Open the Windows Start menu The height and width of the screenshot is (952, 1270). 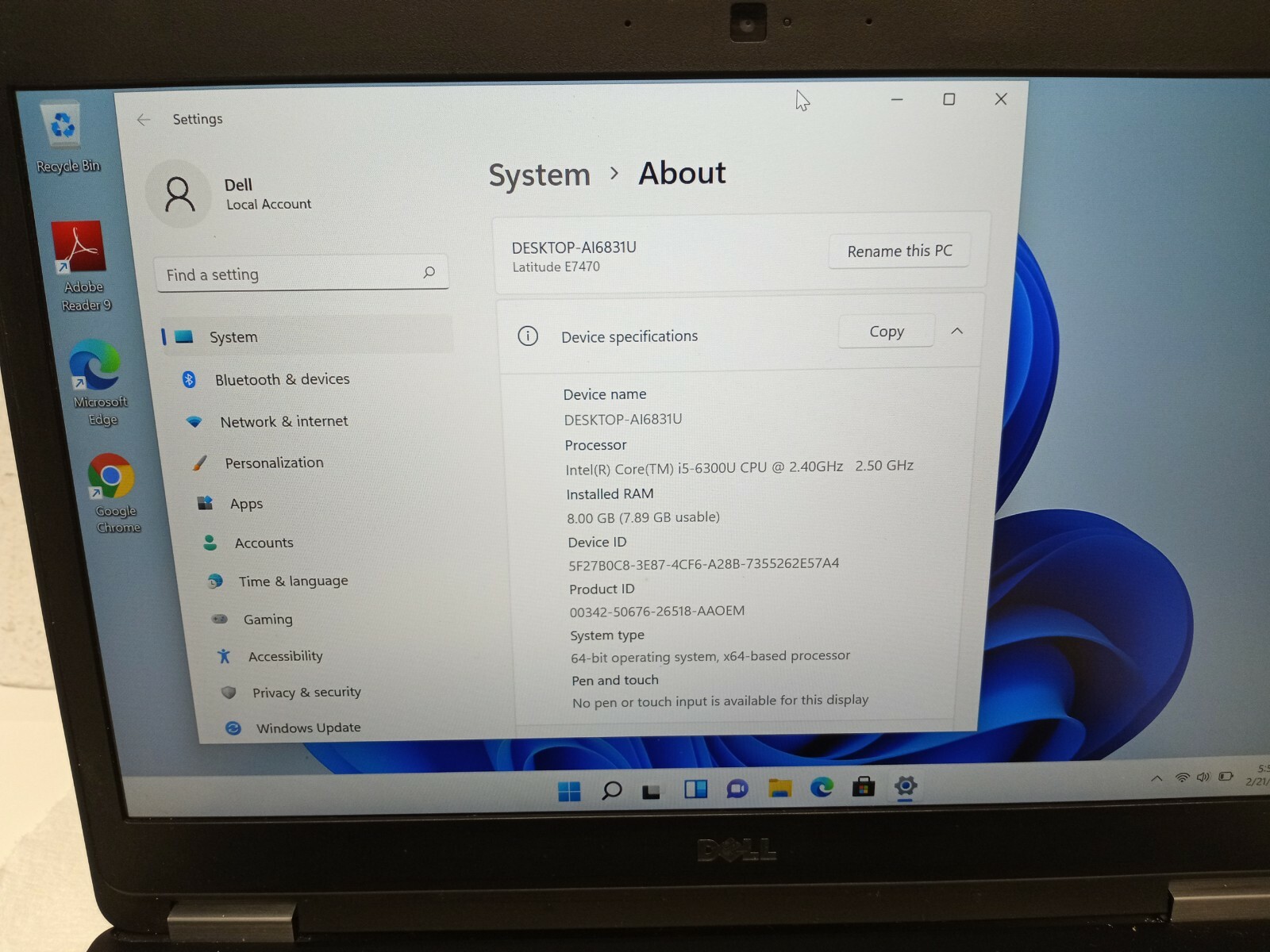pyautogui.click(x=569, y=790)
